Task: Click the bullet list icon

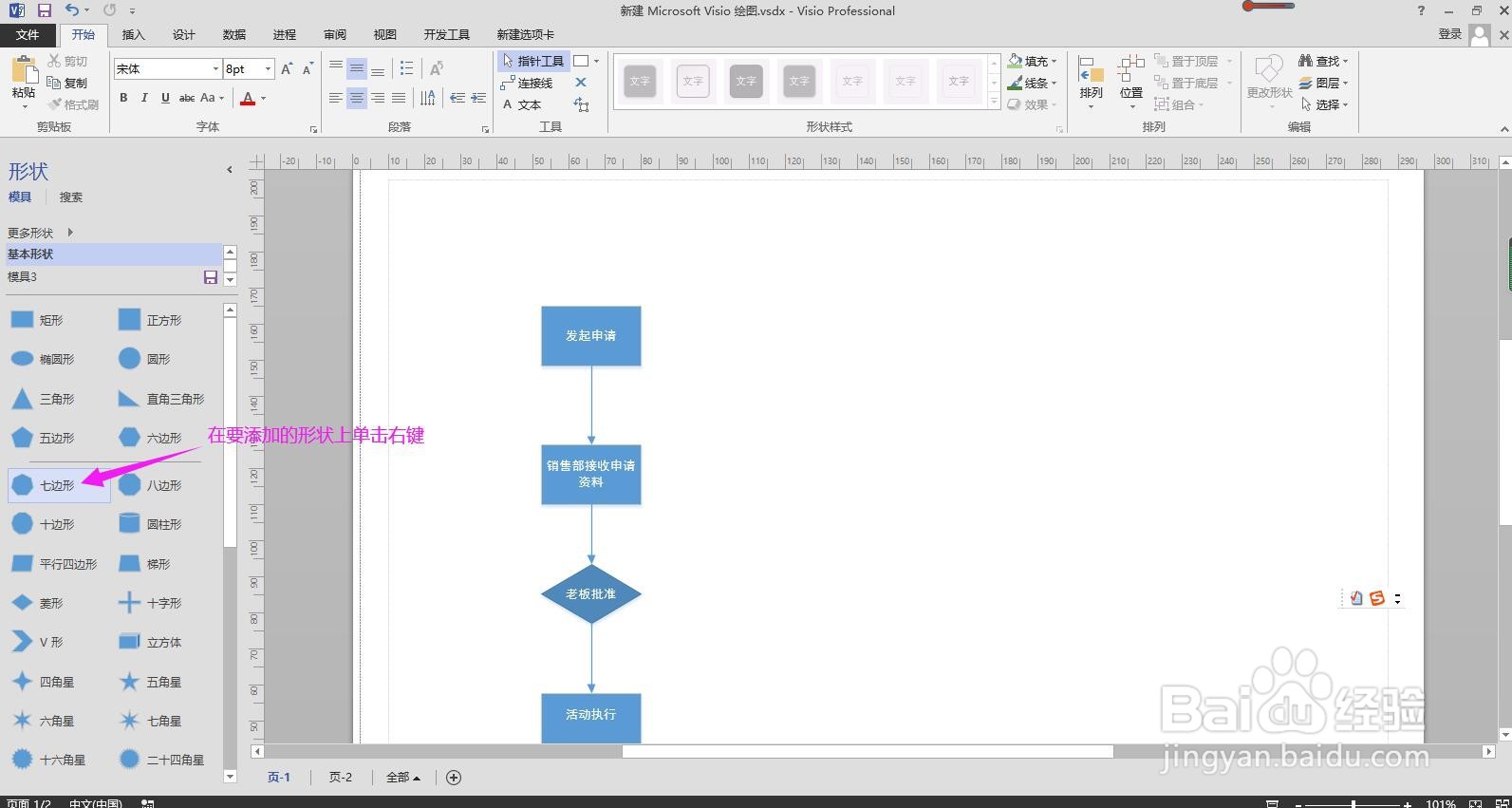Action: point(406,68)
